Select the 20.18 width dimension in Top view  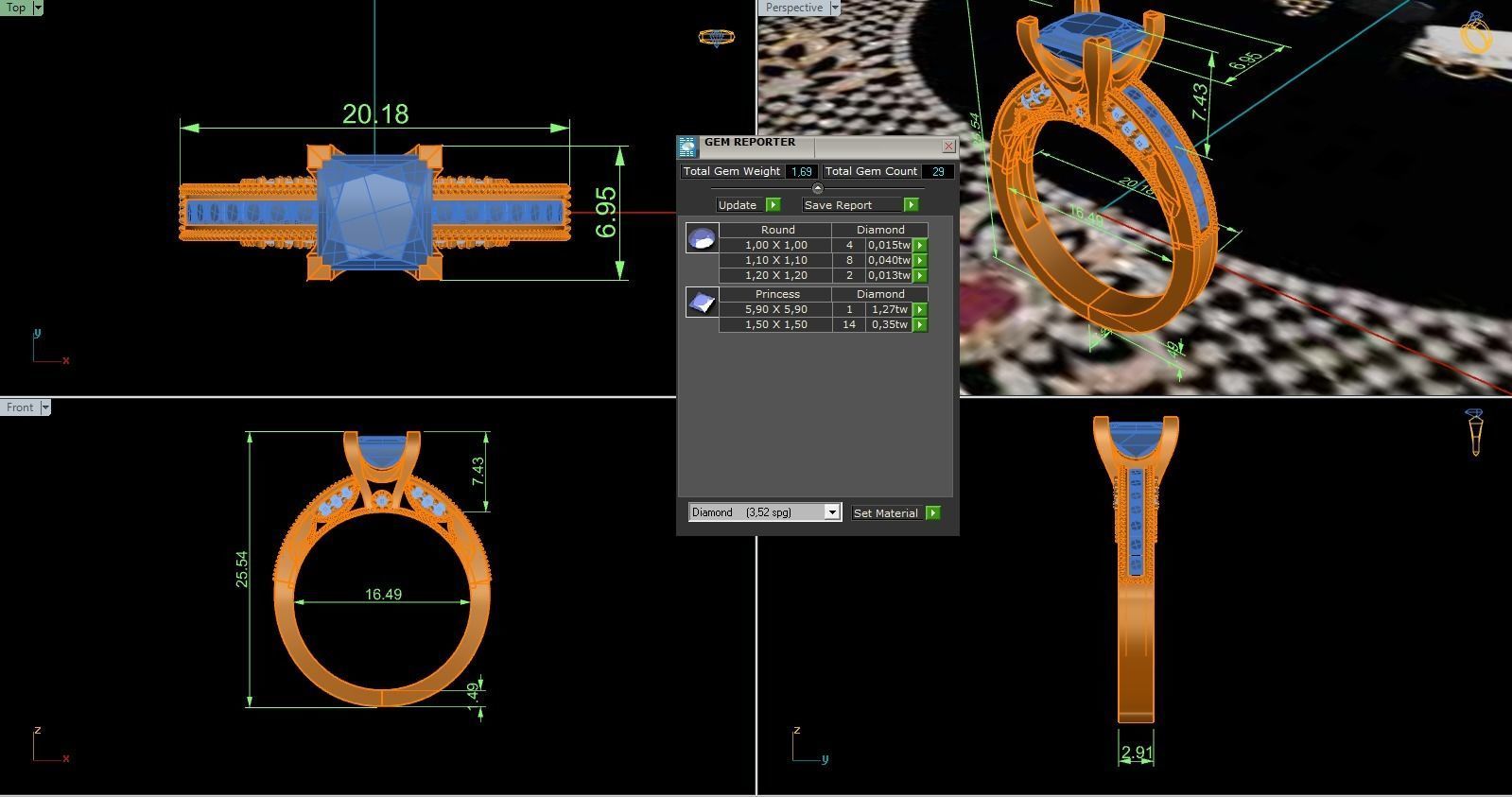click(x=375, y=114)
